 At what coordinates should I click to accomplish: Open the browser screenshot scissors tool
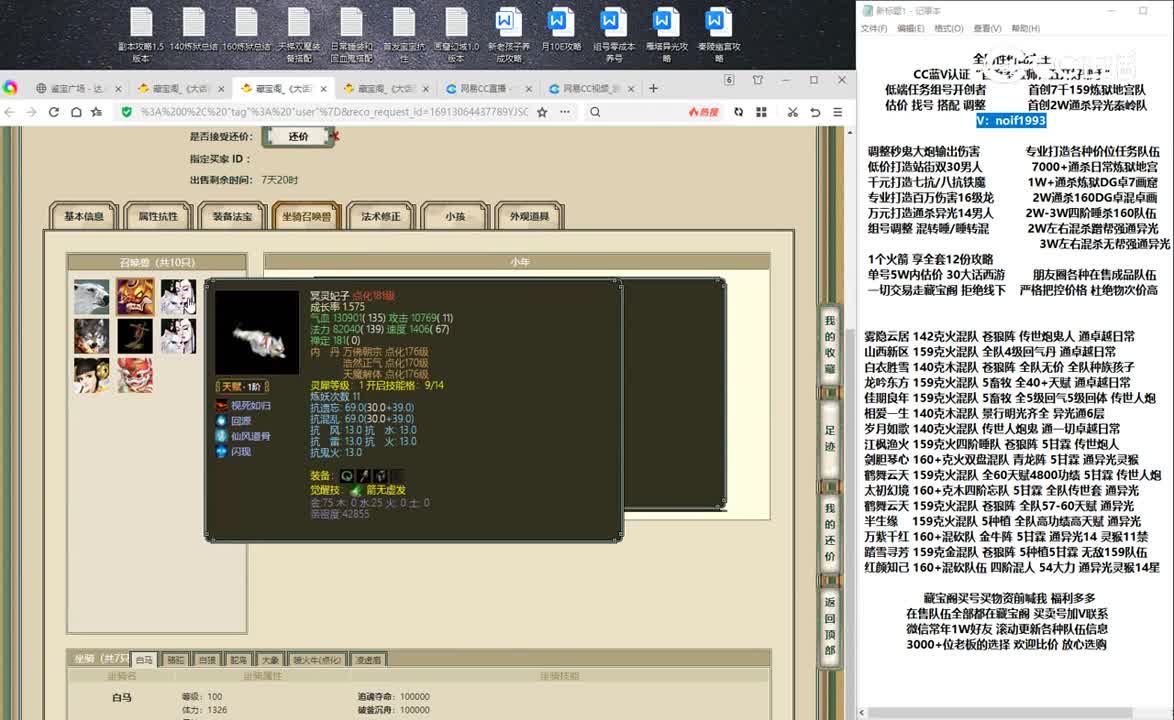792,112
